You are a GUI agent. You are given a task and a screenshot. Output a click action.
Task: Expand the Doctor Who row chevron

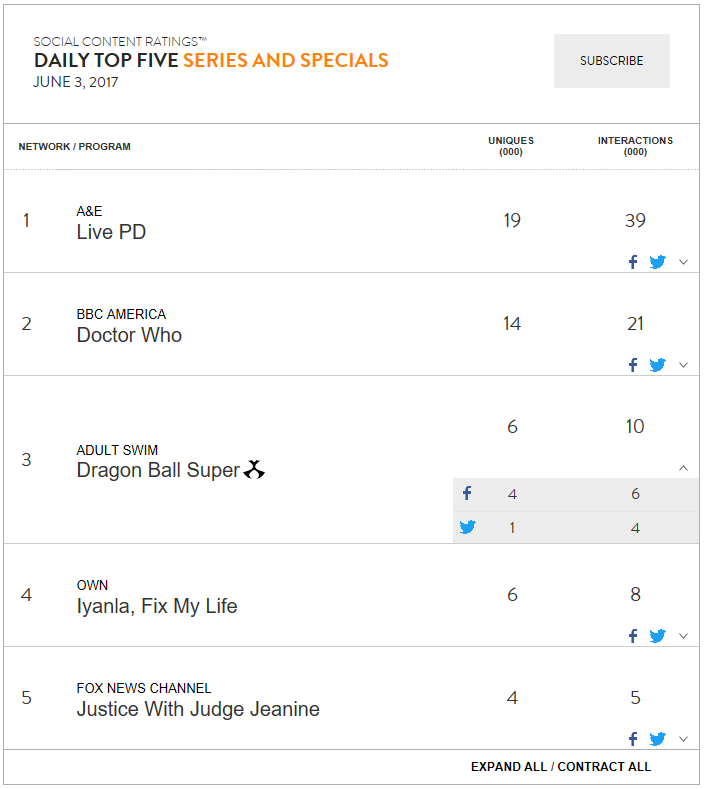click(x=683, y=365)
